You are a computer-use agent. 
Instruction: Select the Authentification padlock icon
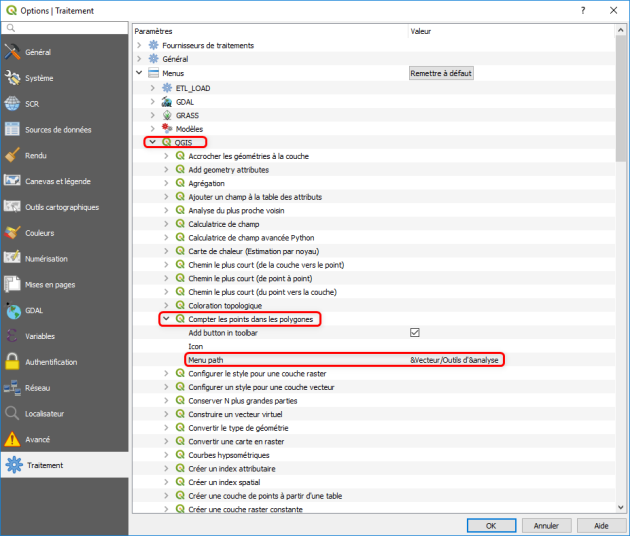click(12, 362)
